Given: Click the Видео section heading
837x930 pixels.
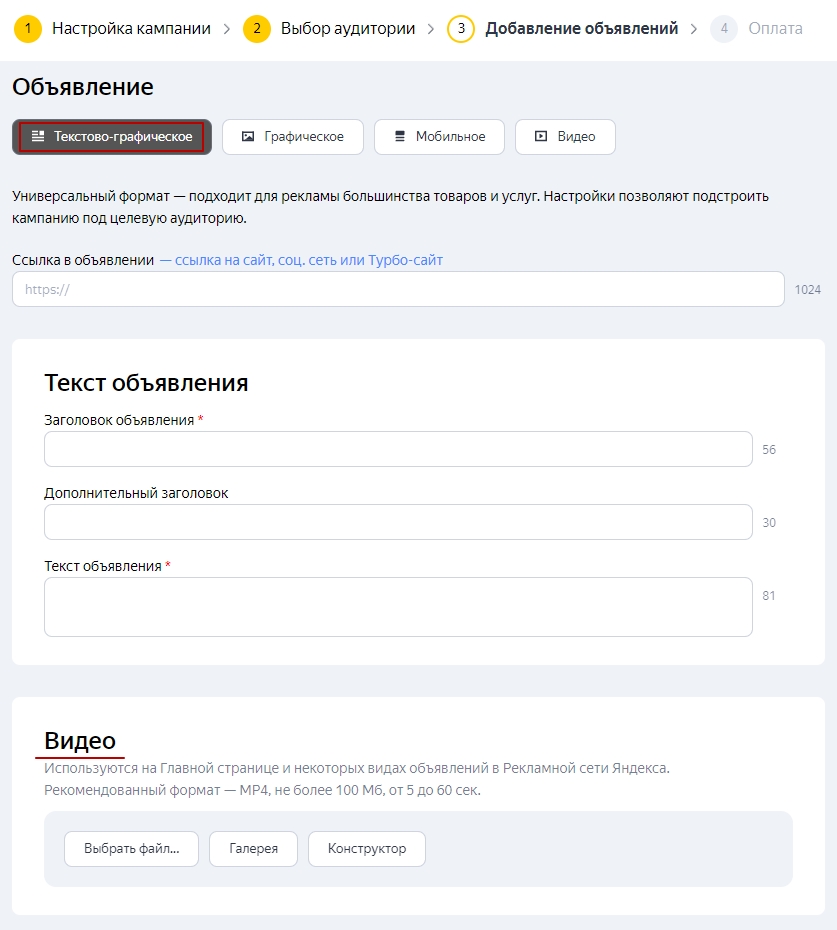Looking at the screenshot, I should [x=80, y=741].
